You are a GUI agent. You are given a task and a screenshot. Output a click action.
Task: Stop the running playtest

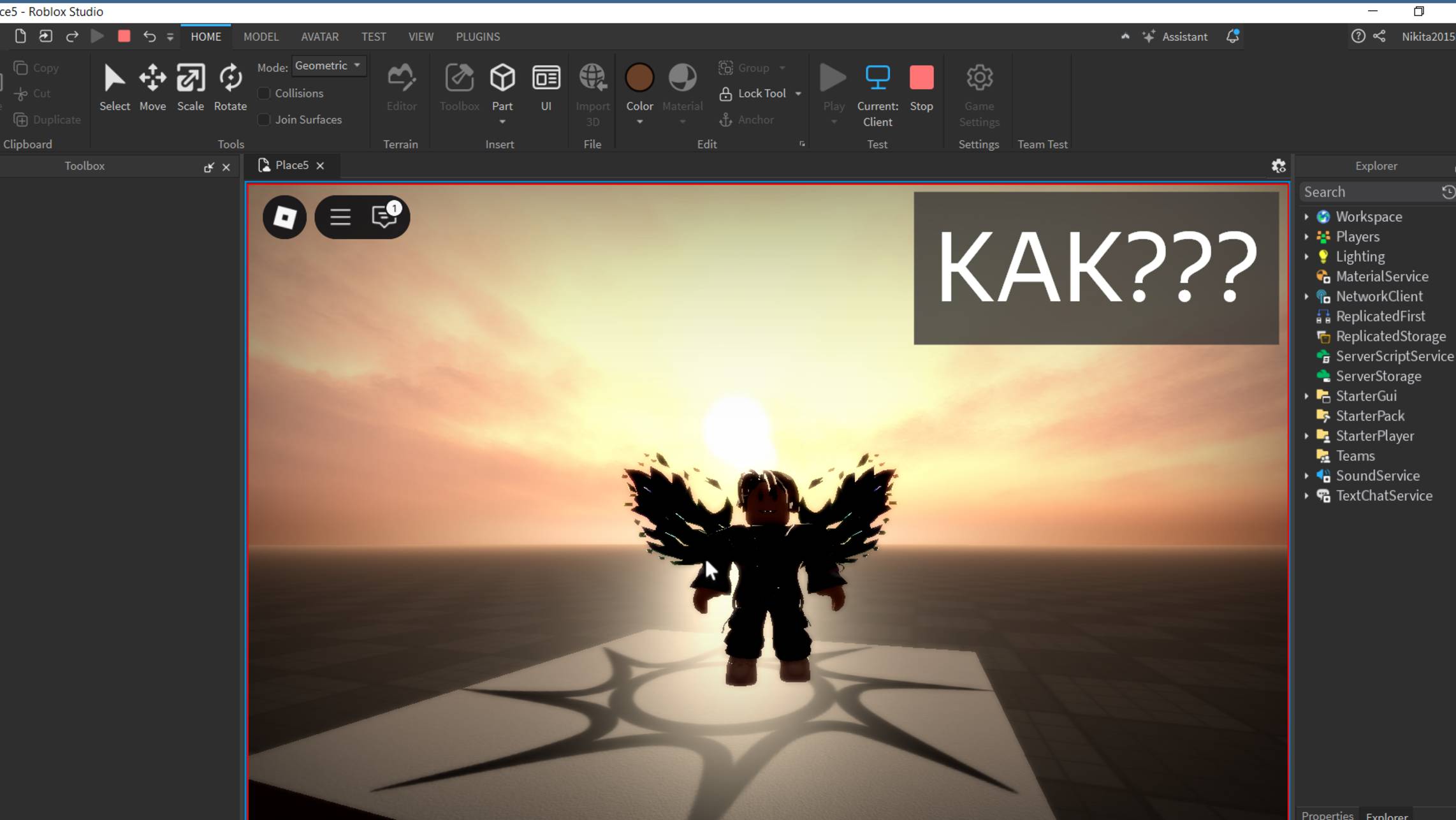921,87
